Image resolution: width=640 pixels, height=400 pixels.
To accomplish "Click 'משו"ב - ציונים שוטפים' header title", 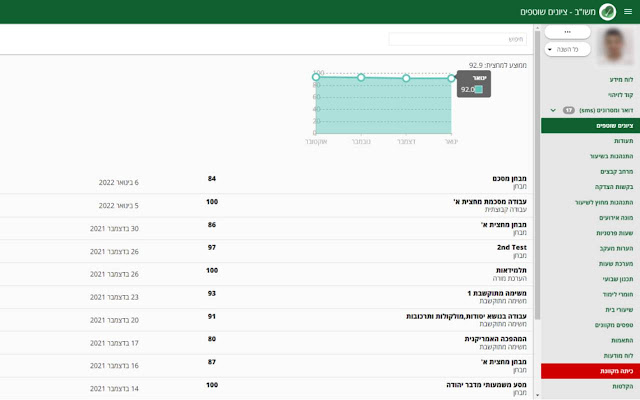I will [x=558, y=12].
